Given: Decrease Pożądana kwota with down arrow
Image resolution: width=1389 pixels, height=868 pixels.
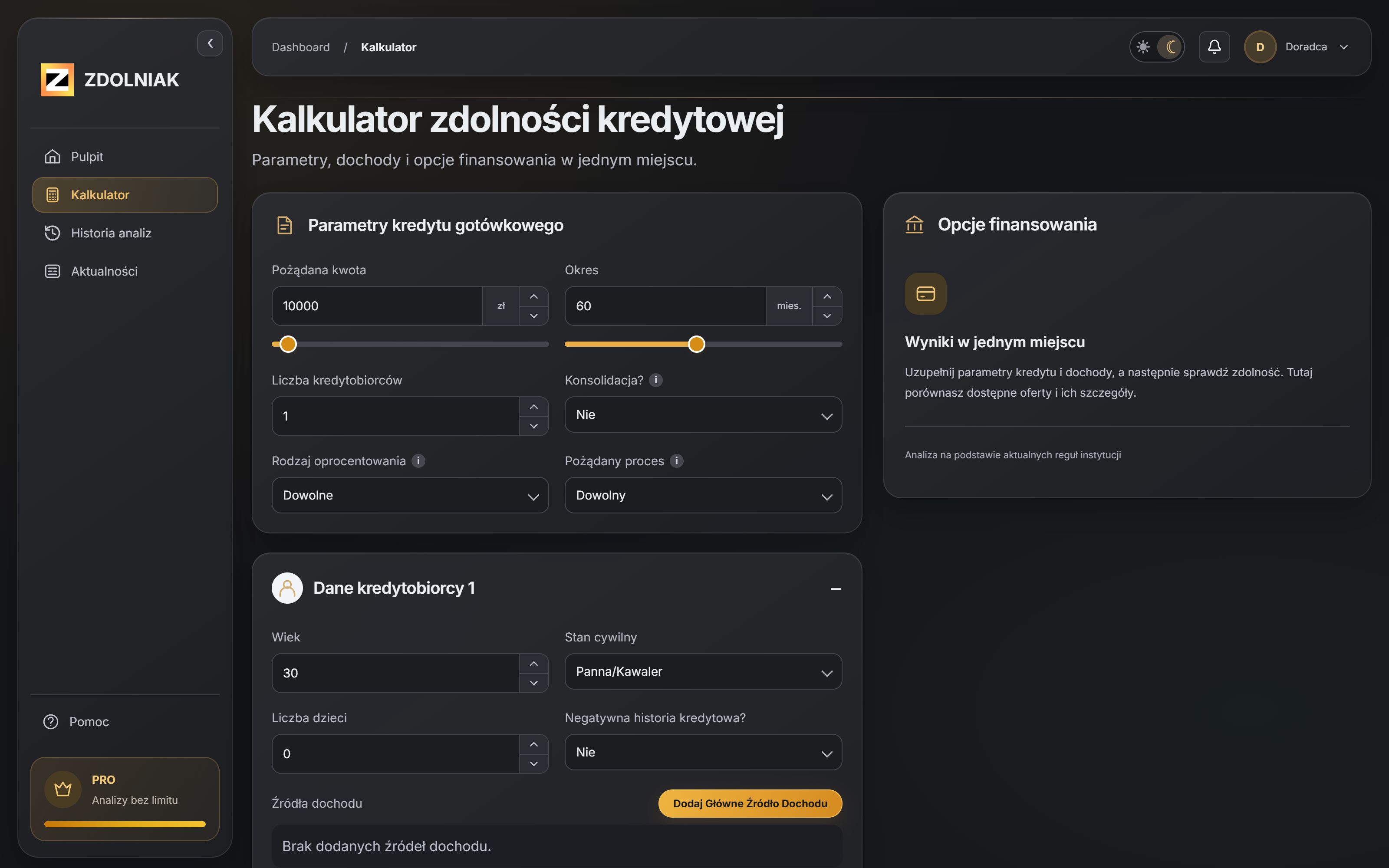Looking at the screenshot, I should 534,316.
